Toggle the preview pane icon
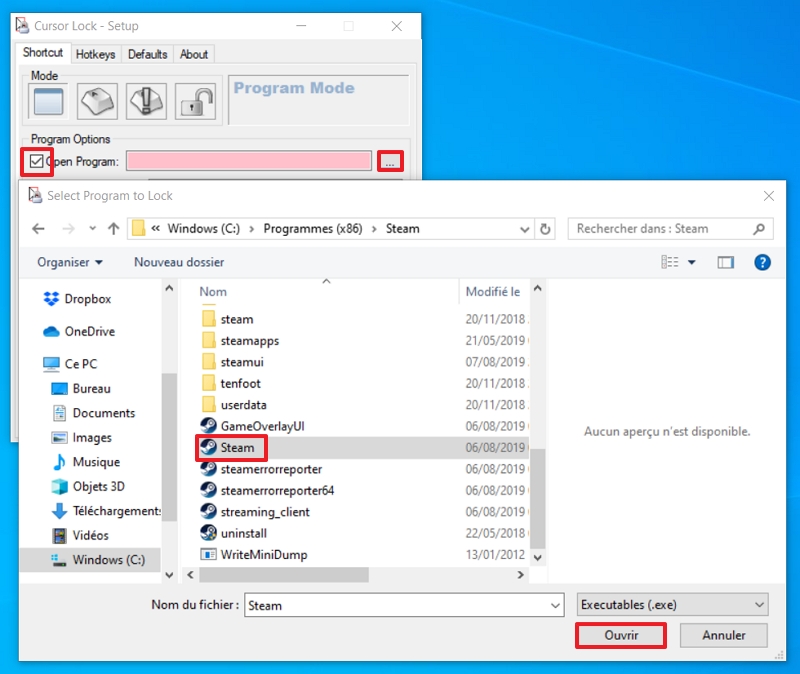800x674 pixels. [x=726, y=262]
